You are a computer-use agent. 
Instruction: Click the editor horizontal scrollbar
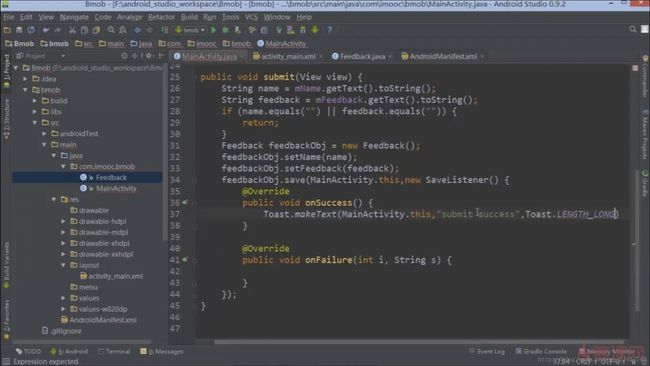pyautogui.click(x=419, y=342)
